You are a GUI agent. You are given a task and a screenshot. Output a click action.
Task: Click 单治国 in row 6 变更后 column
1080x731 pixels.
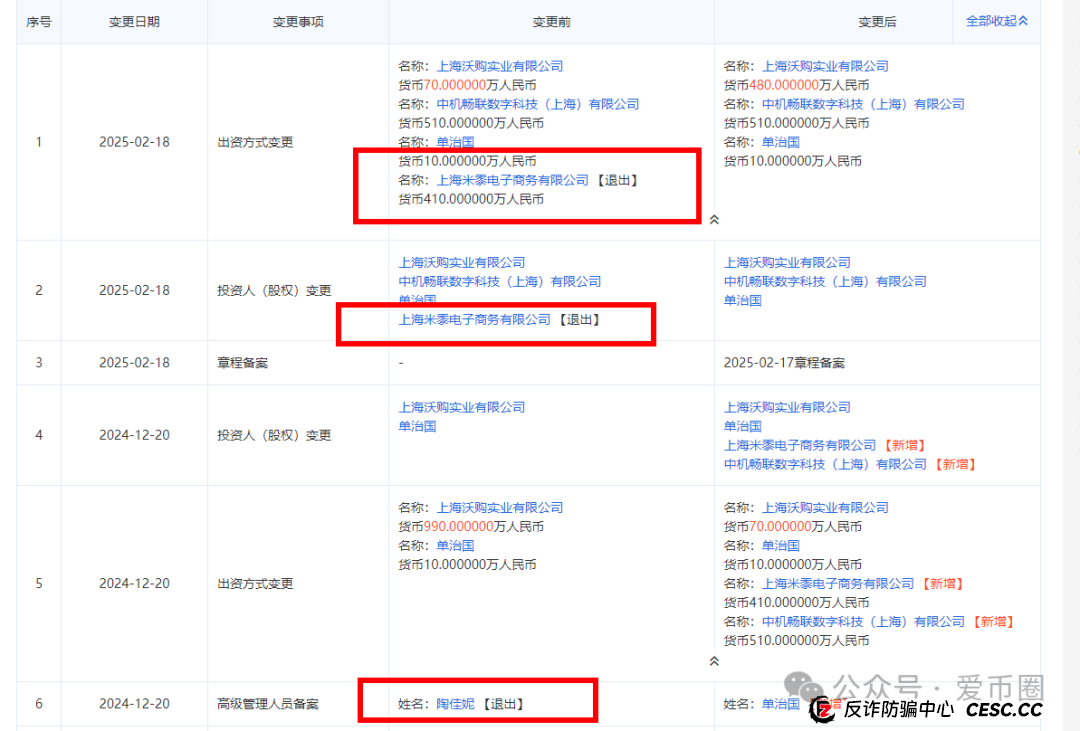pyautogui.click(x=781, y=703)
